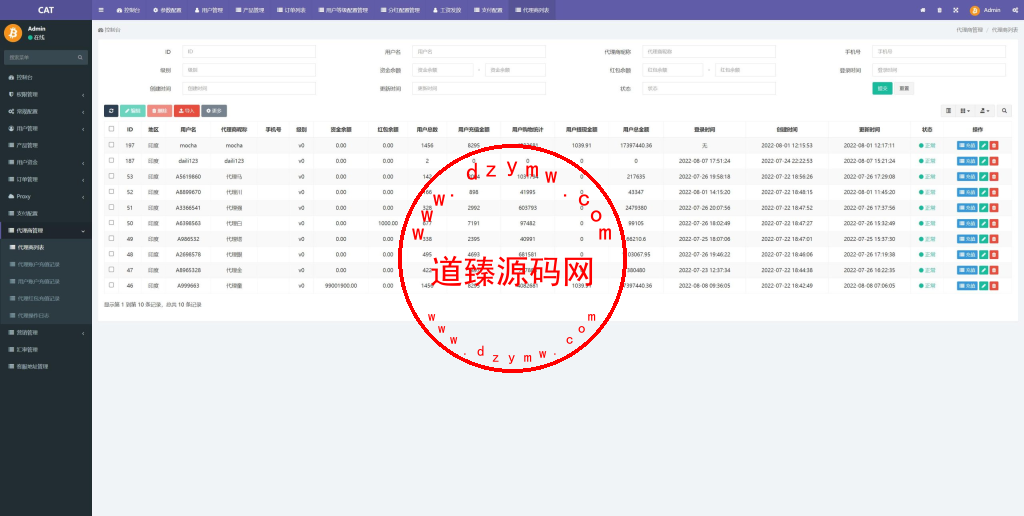The width and height of the screenshot is (1024, 516).
Task: Expand the 权限管理 sidebar menu
Action: 46,94
